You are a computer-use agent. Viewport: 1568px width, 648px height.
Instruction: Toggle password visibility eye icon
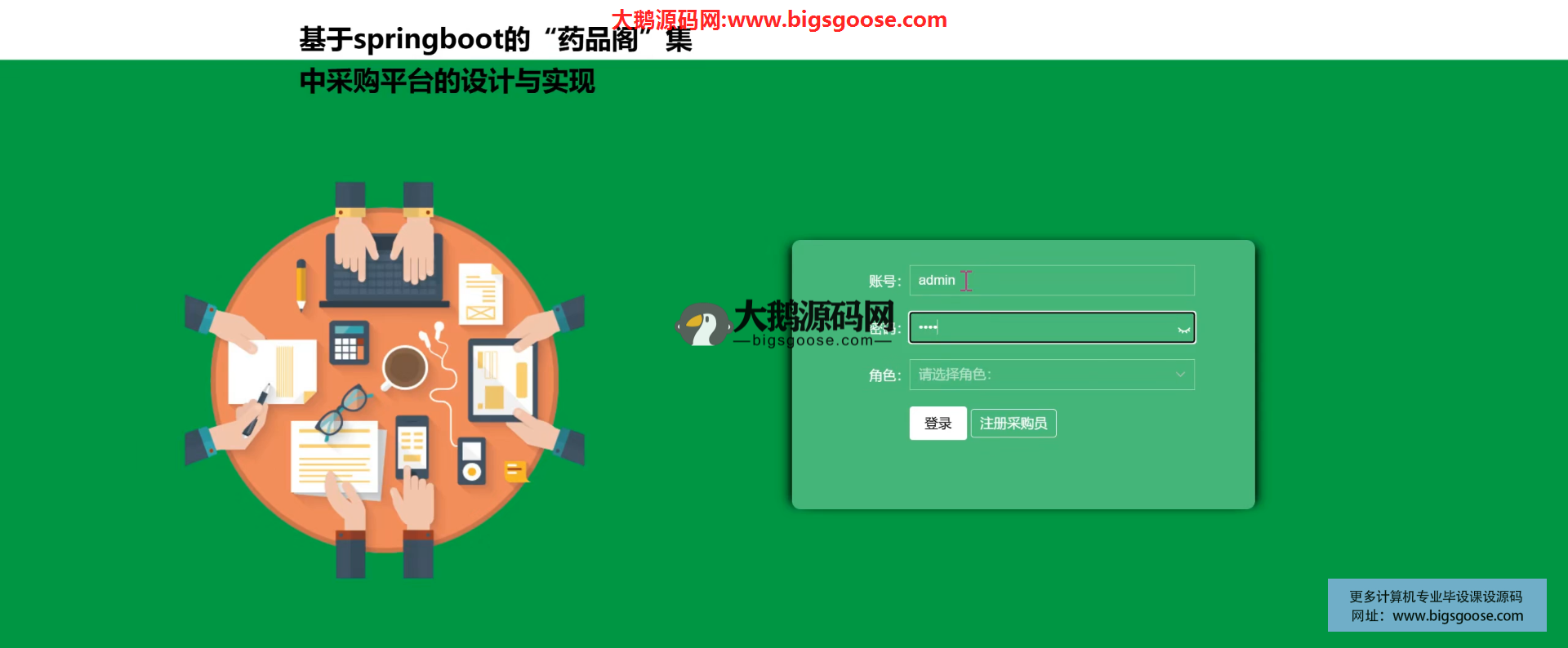pyautogui.click(x=1183, y=329)
